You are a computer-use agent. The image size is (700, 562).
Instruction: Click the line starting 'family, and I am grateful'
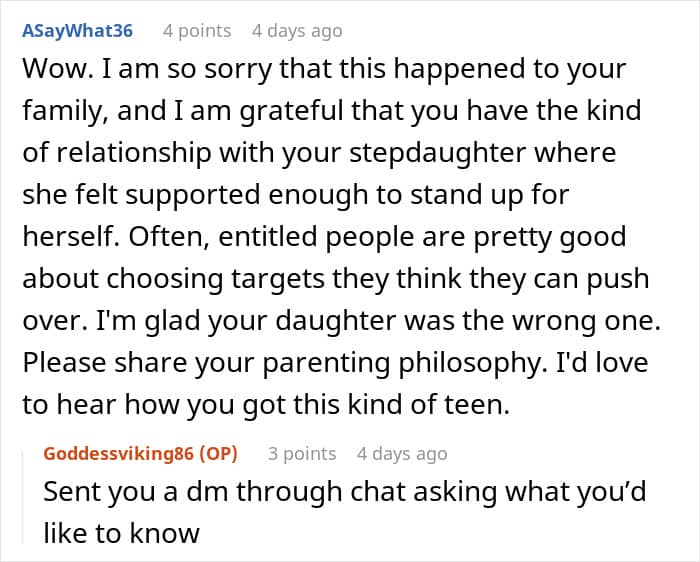click(332, 111)
